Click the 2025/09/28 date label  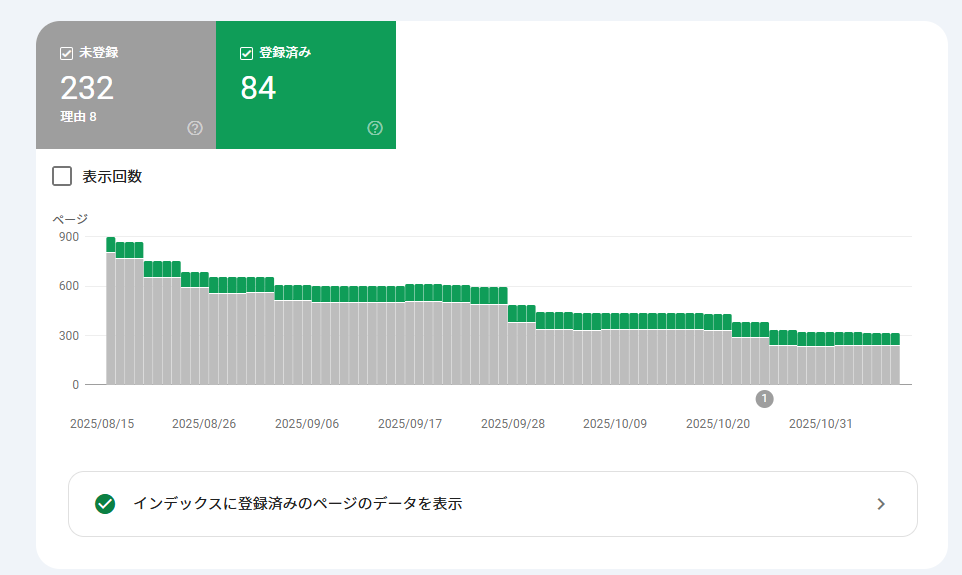tap(513, 424)
